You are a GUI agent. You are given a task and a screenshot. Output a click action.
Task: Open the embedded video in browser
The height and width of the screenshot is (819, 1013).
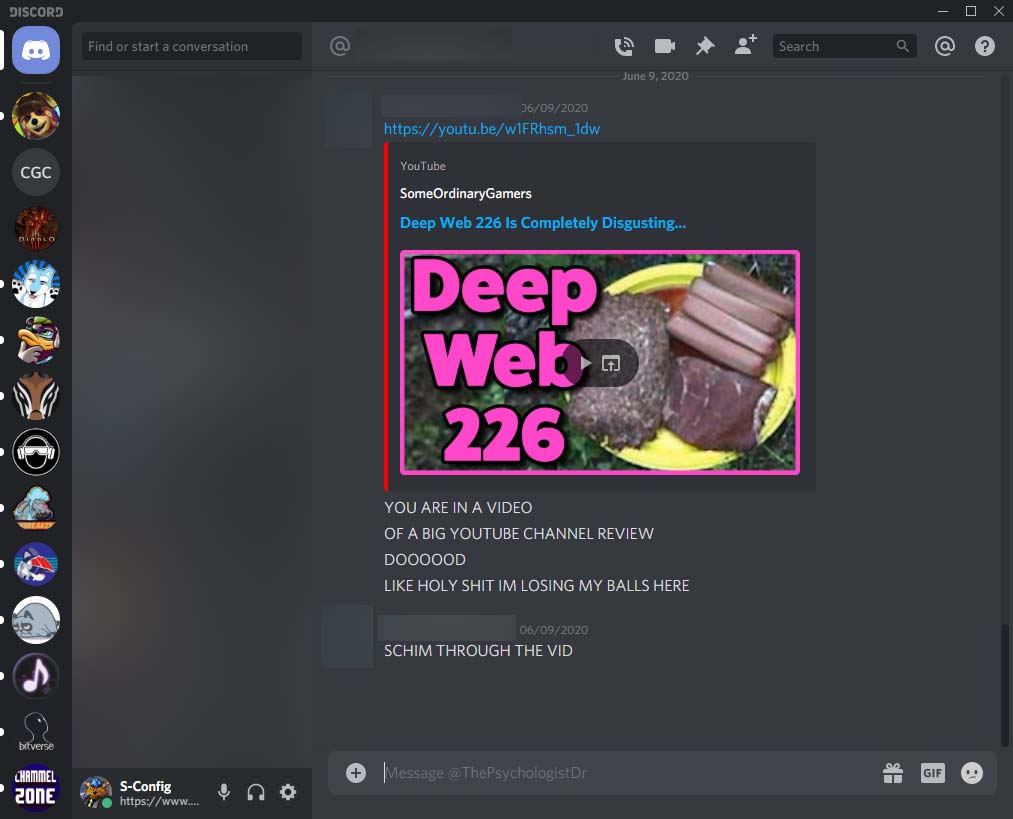pos(611,363)
